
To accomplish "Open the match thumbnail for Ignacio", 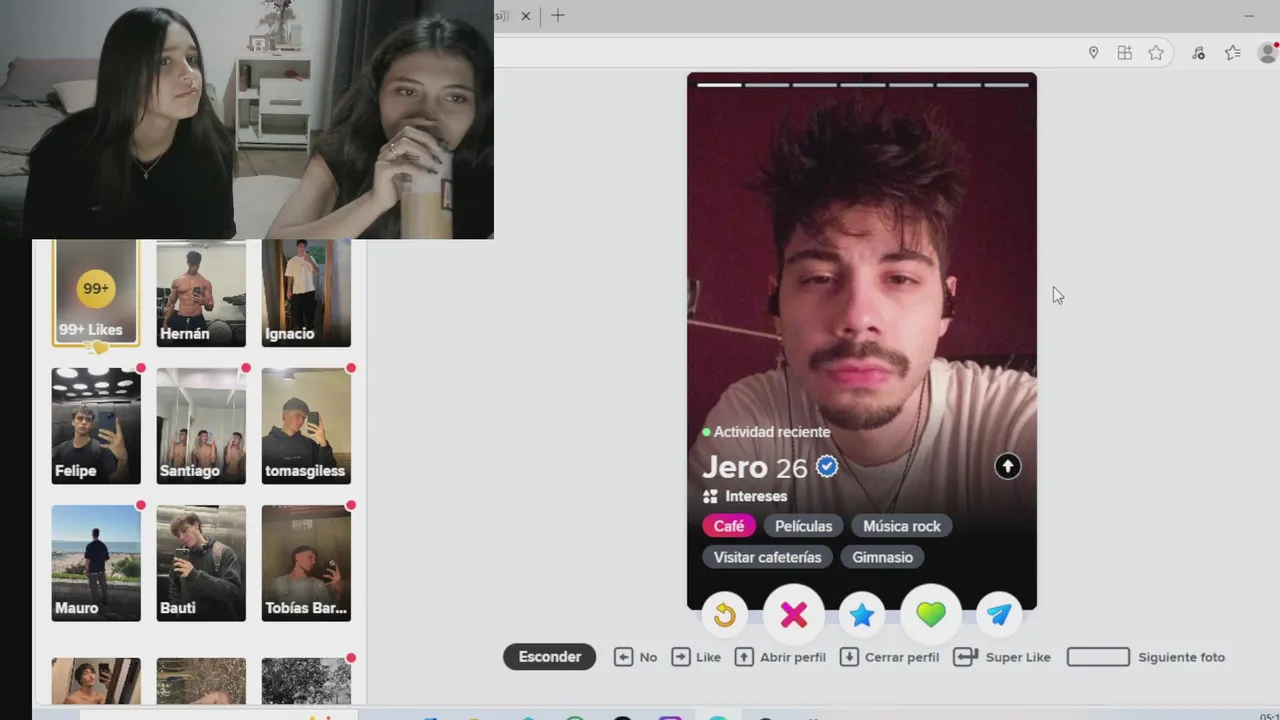I will (x=306, y=293).
